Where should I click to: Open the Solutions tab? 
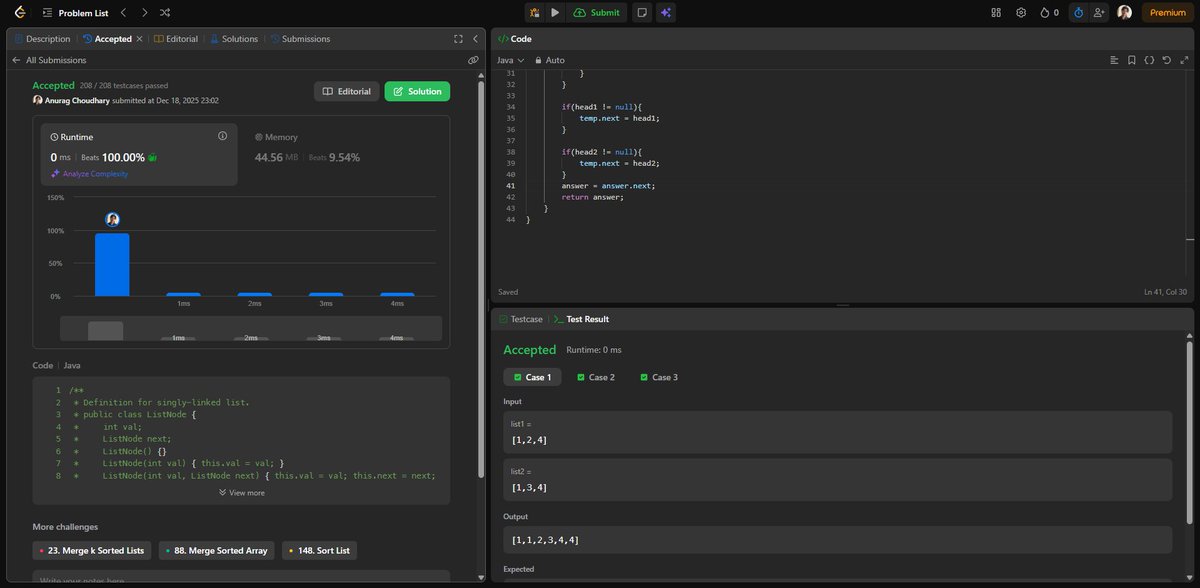click(233, 39)
